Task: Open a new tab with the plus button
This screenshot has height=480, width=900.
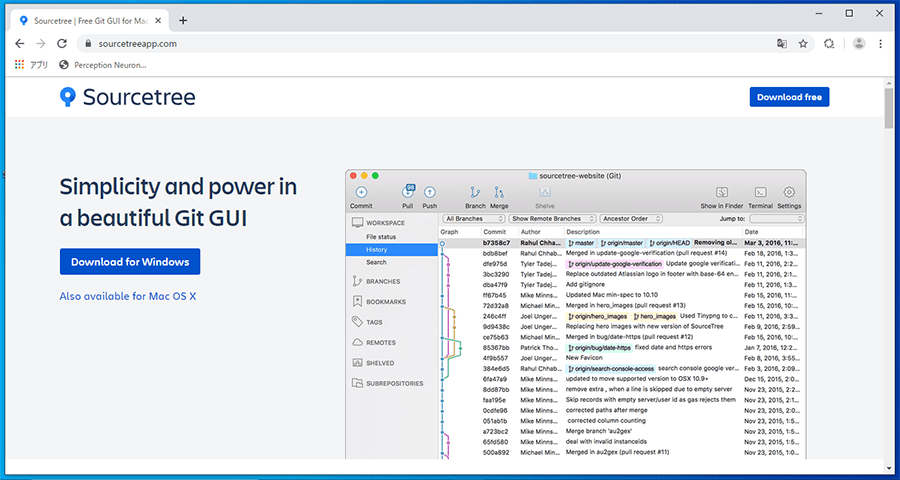Action: (183, 21)
